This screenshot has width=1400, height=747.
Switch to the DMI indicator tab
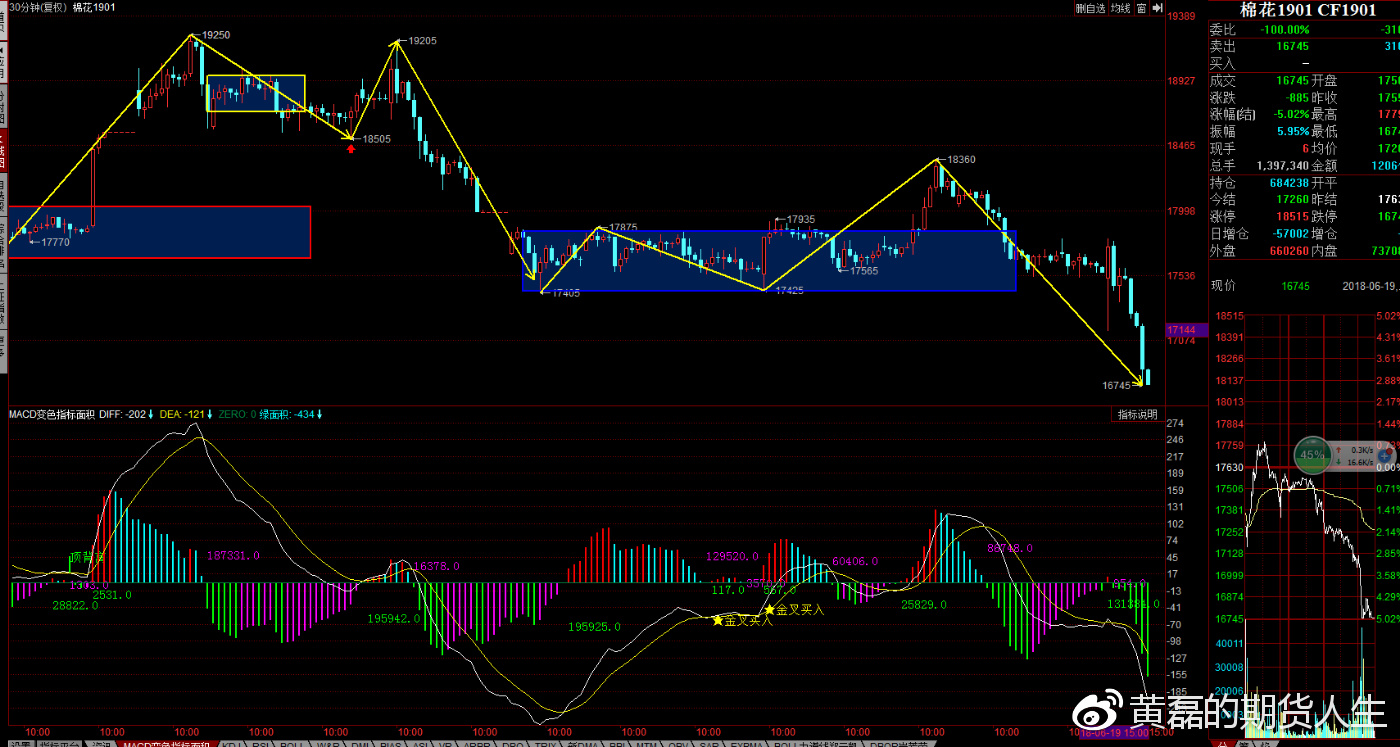[x=362, y=742]
